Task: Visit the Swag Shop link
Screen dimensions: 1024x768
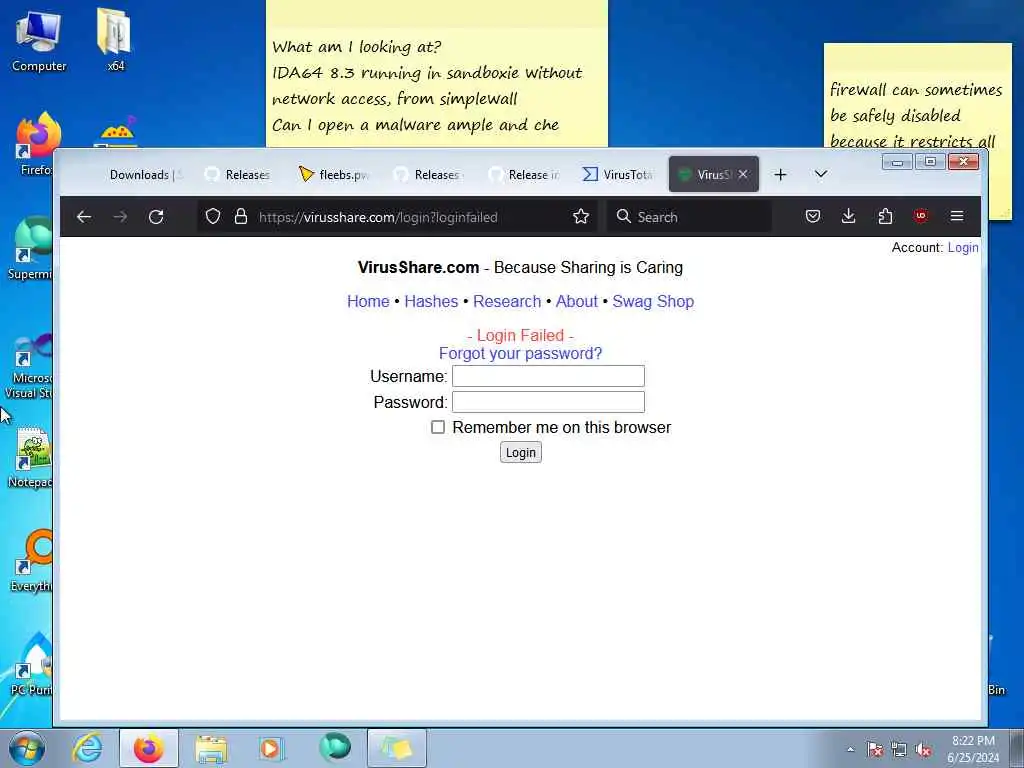Action: point(653,301)
